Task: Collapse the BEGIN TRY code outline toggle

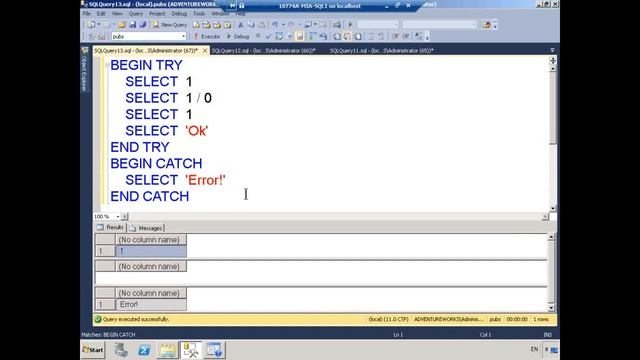Action: 107,65
